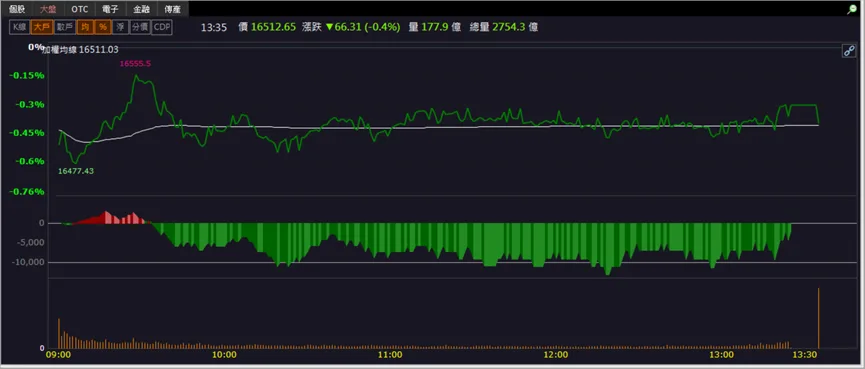865x369 pixels.
Task: Click the 總量 2754.3 億 total value
Action: [x=504, y=27]
